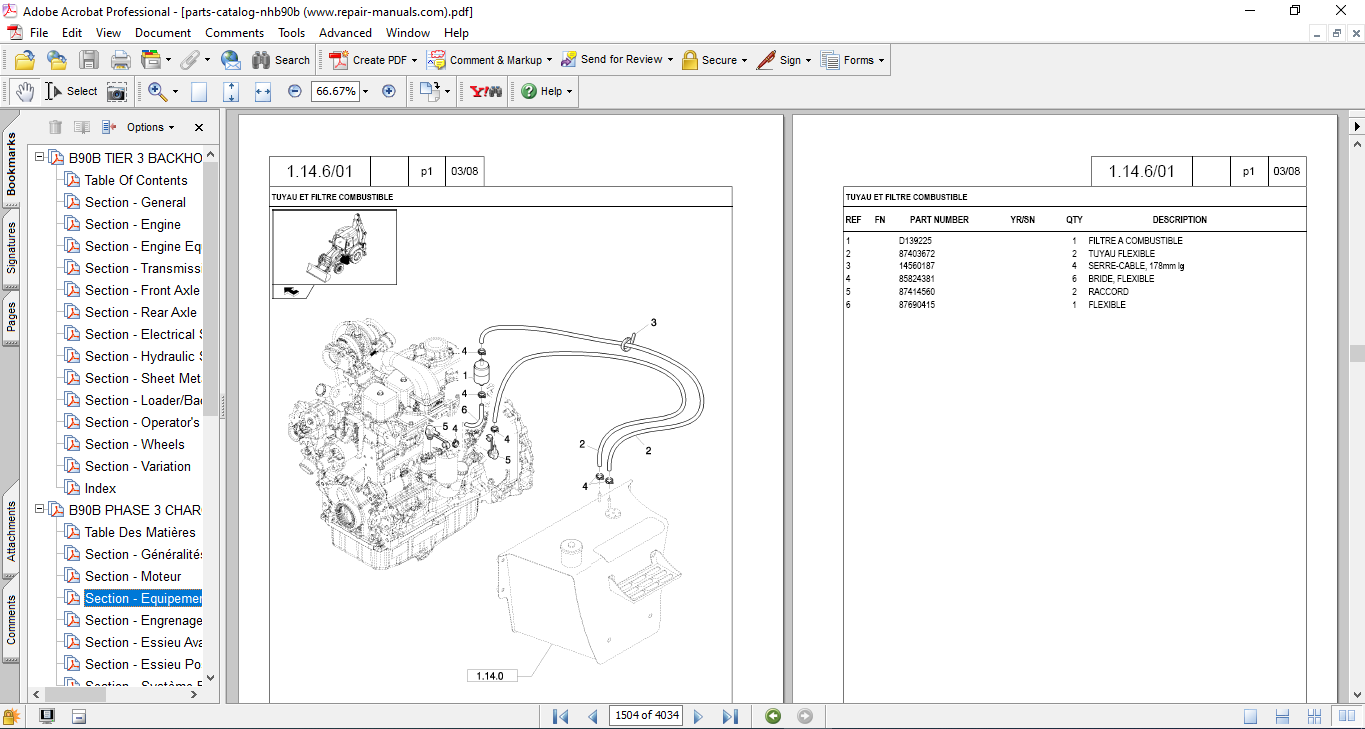1365x729 pixels.
Task: Click the paperclip Attach file icon
Action: coord(190,60)
